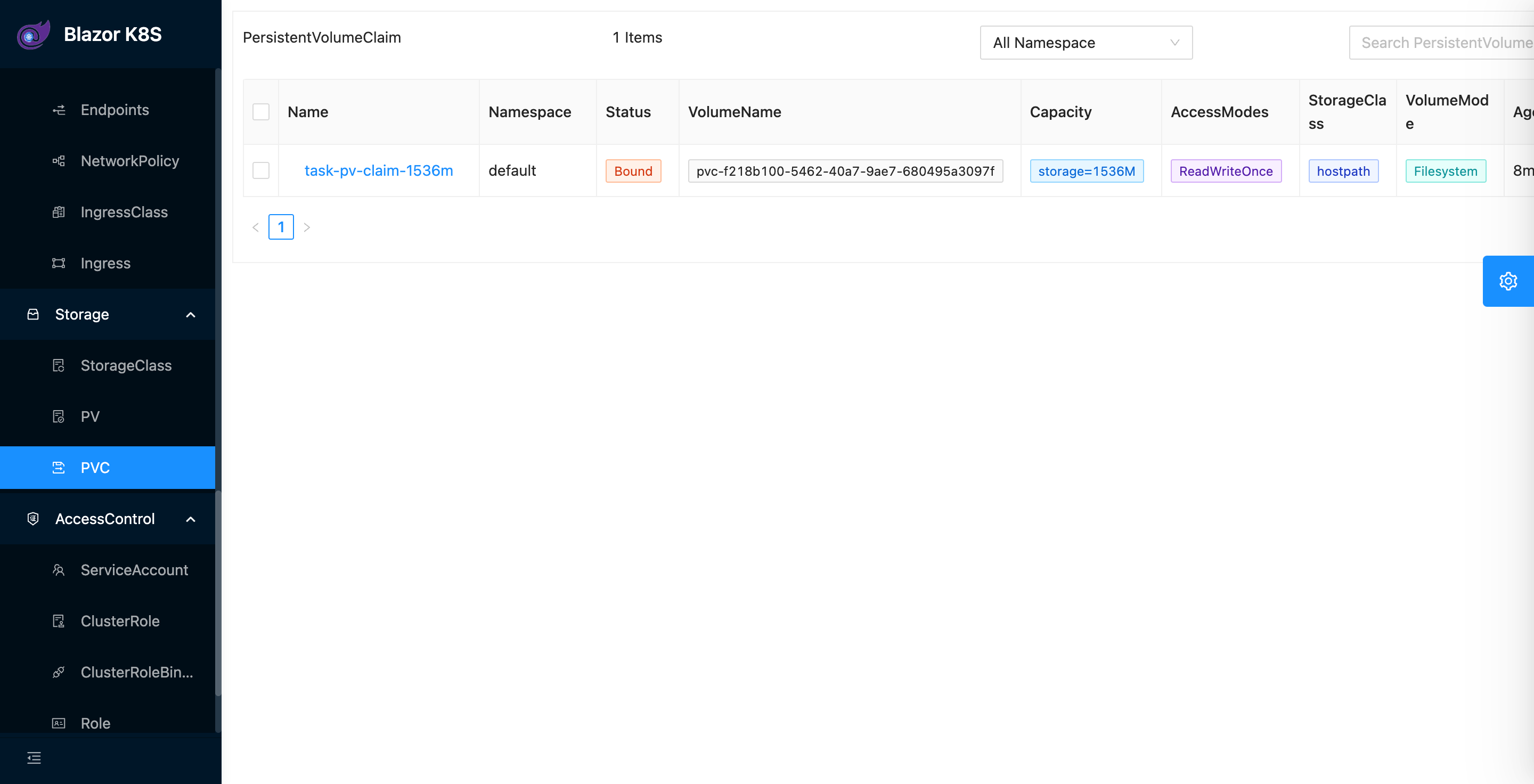Open the PV menu label

[90, 416]
